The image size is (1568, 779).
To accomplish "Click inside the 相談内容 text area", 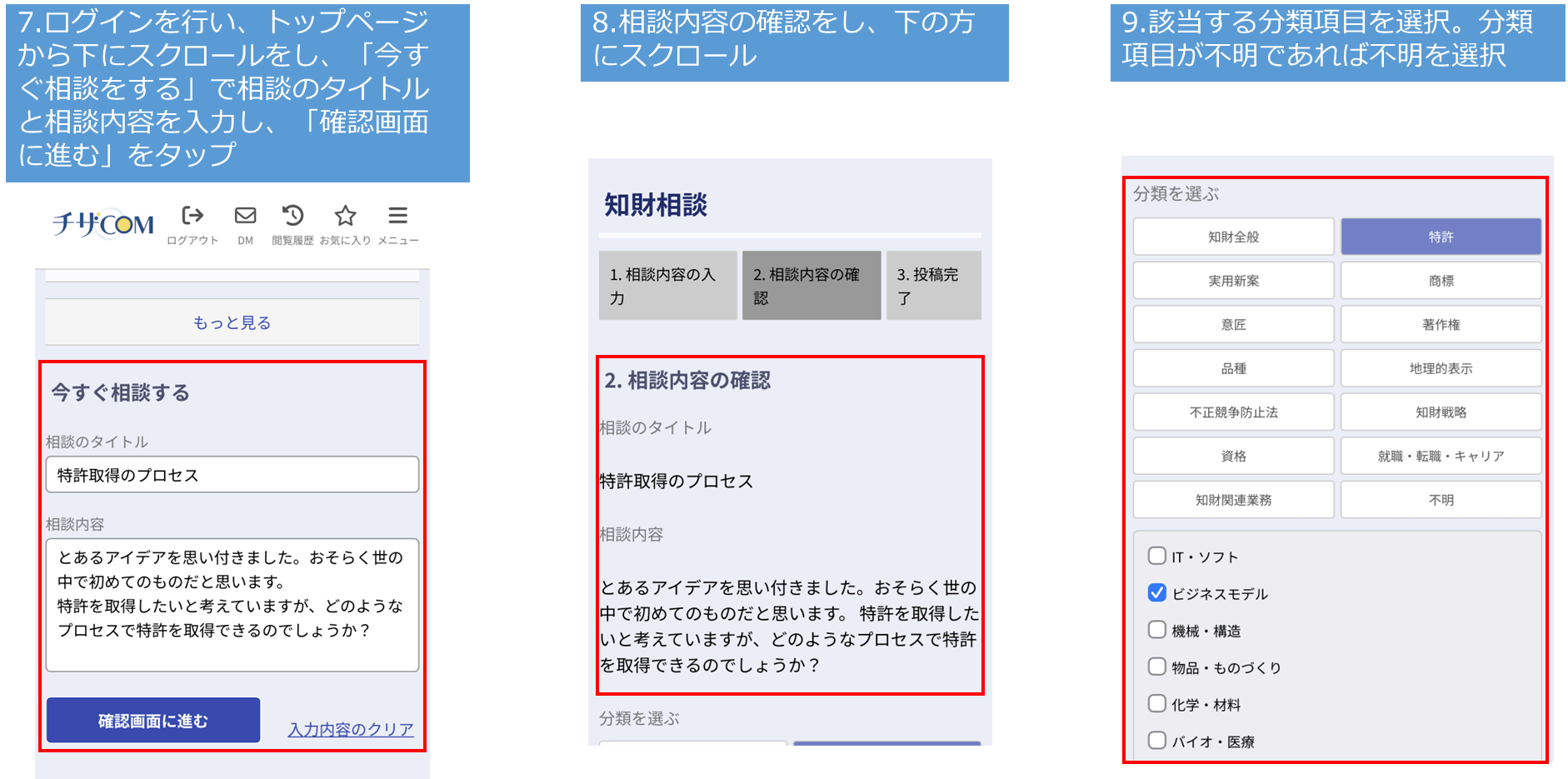I will pyautogui.click(x=232, y=605).
